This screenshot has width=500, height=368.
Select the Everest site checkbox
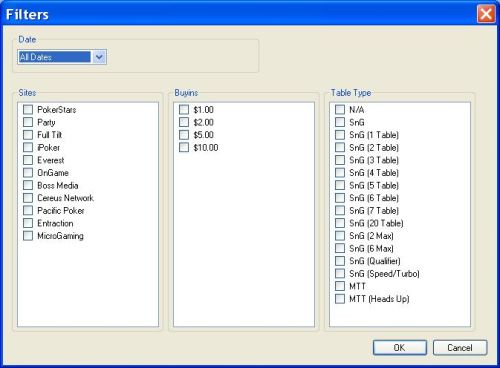[x=28, y=160]
